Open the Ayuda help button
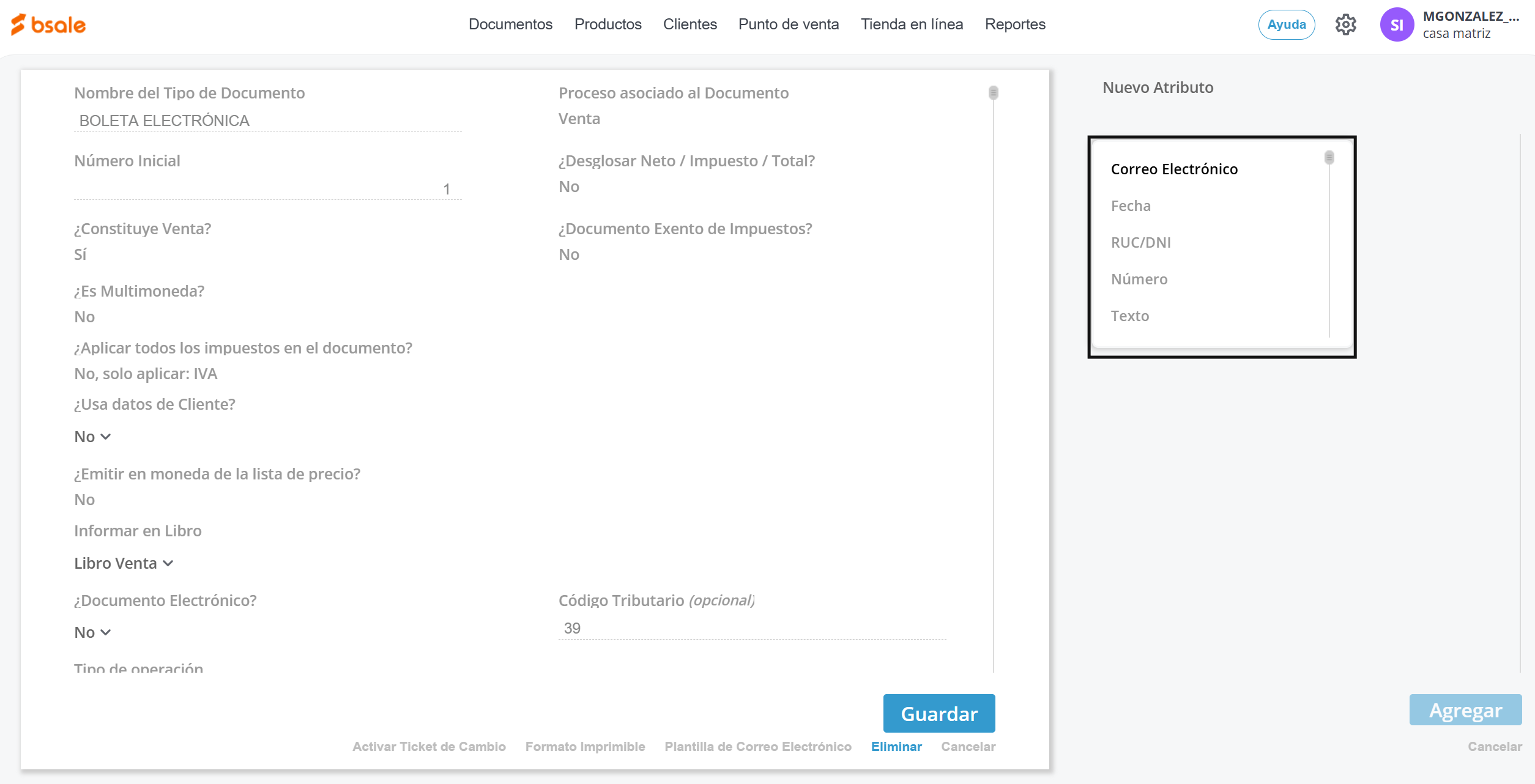This screenshot has height=784, width=1535. click(1286, 25)
